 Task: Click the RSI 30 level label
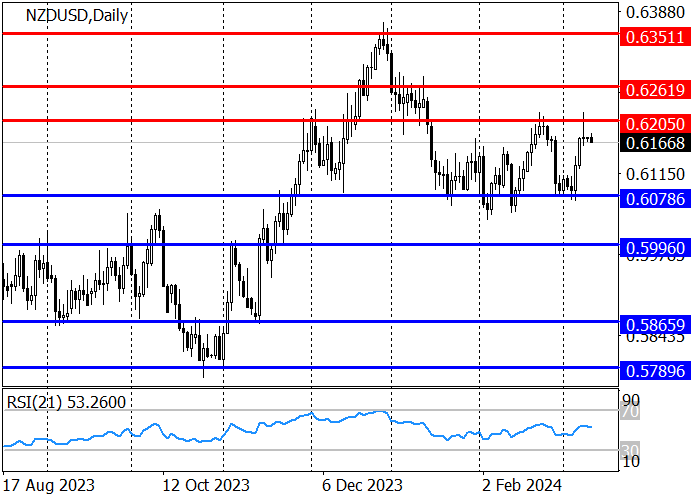630,450
